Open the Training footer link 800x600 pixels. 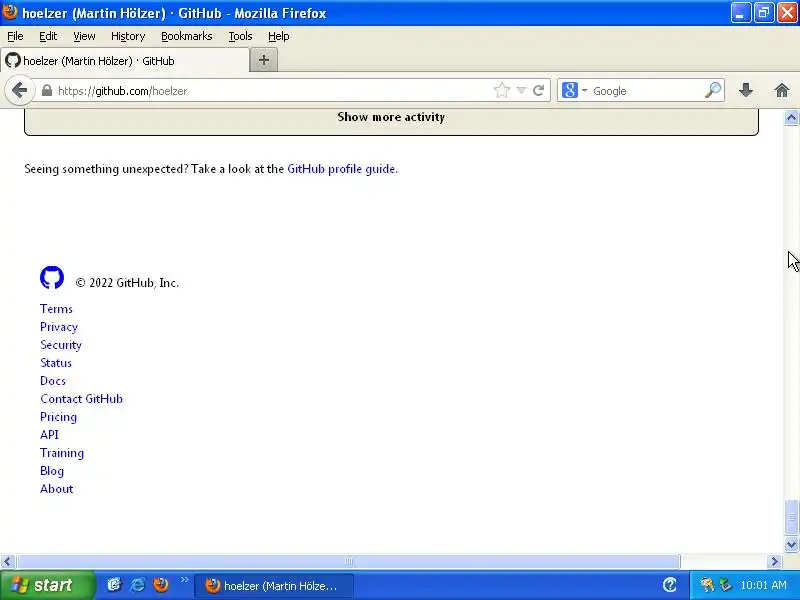[x=62, y=453]
